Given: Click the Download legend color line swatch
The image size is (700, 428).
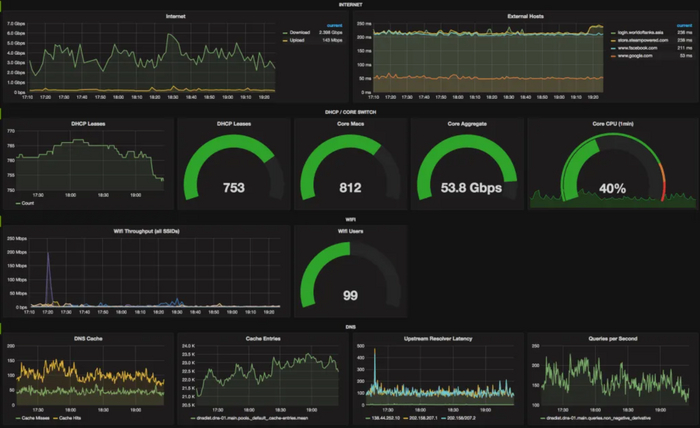Looking at the screenshot, I should [285, 33].
